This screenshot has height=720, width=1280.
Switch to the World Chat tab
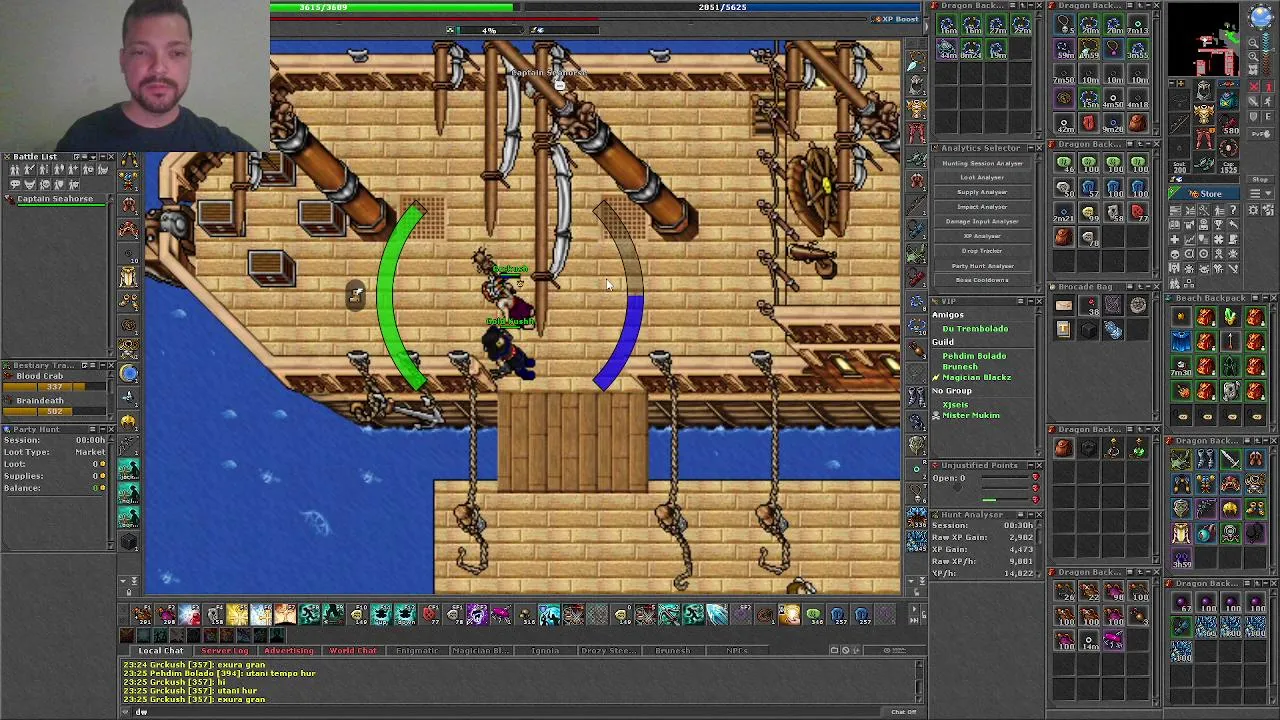[353, 651]
